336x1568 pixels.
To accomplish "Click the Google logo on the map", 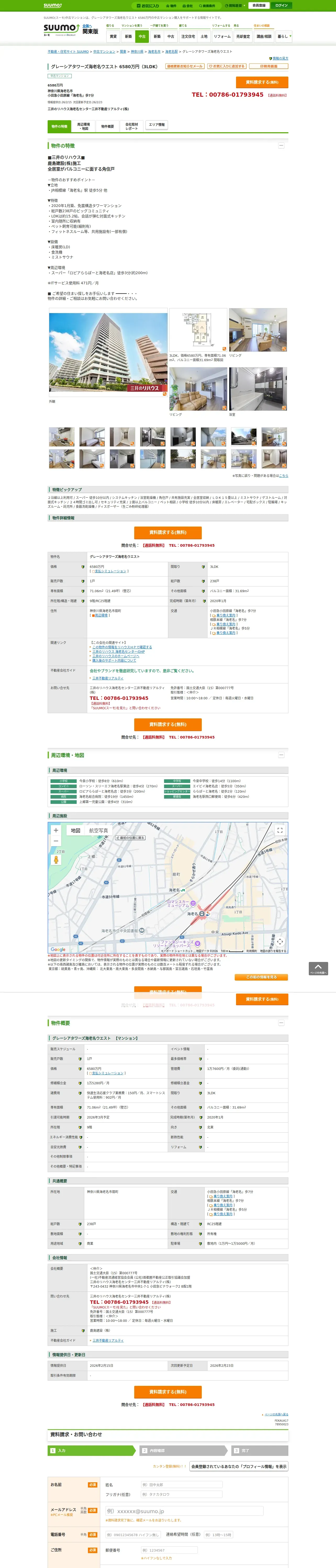I will [x=58, y=950].
